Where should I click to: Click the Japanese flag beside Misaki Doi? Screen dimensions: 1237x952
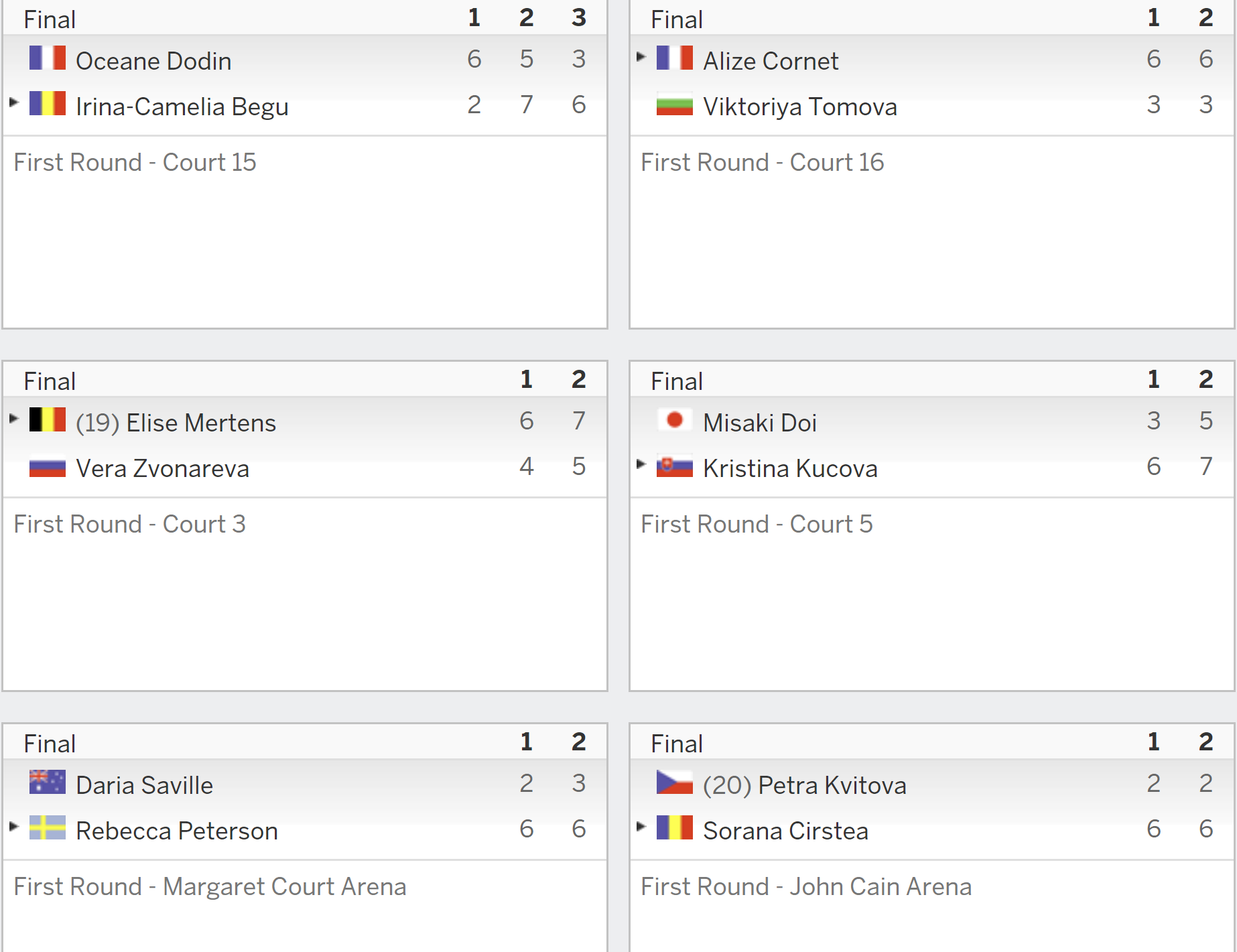point(675,420)
